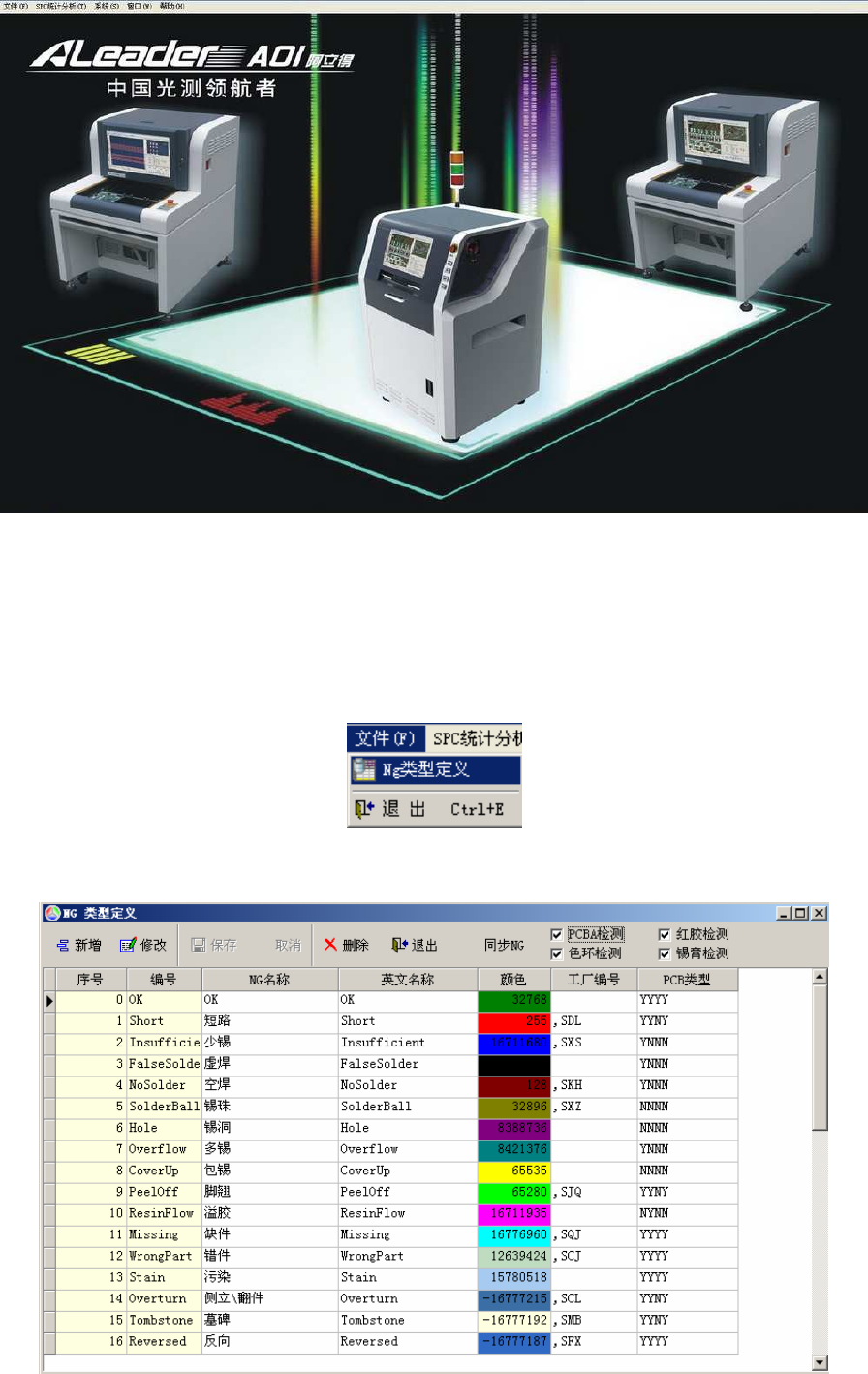Toggle the 锡膏检测 checkbox

pyautogui.click(x=665, y=953)
